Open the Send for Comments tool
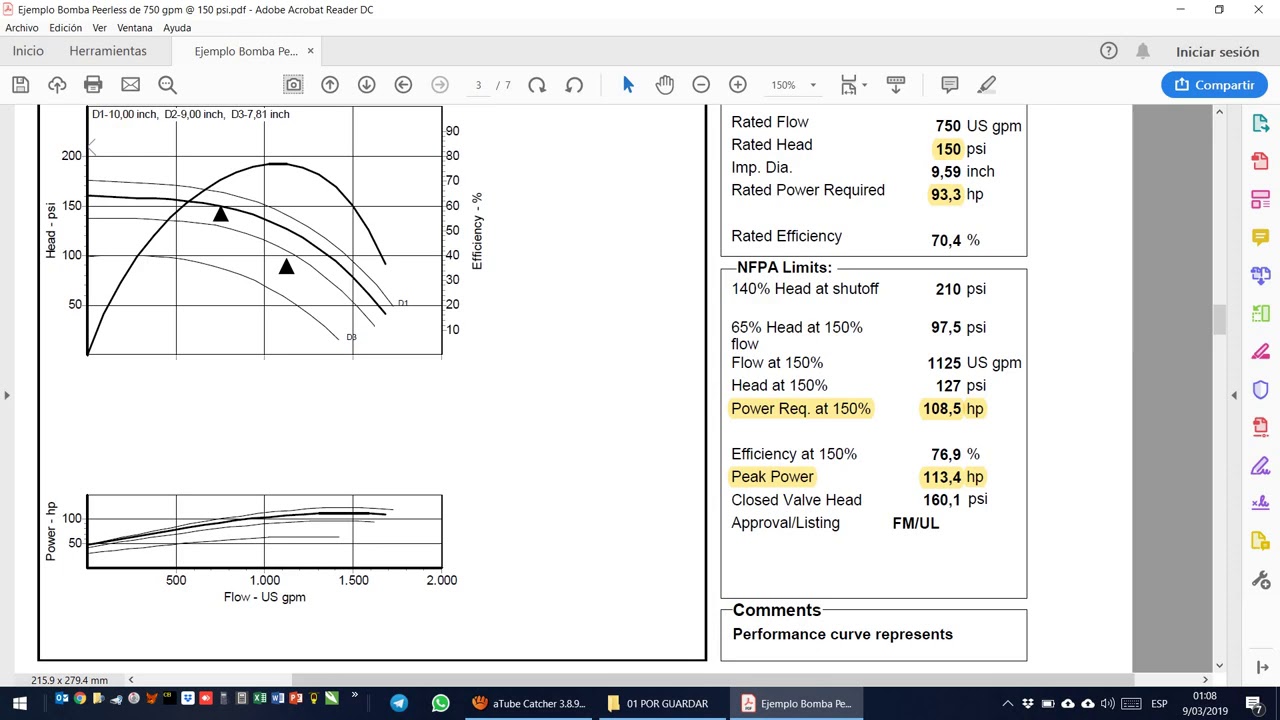This screenshot has height=720, width=1280. click(1260, 542)
